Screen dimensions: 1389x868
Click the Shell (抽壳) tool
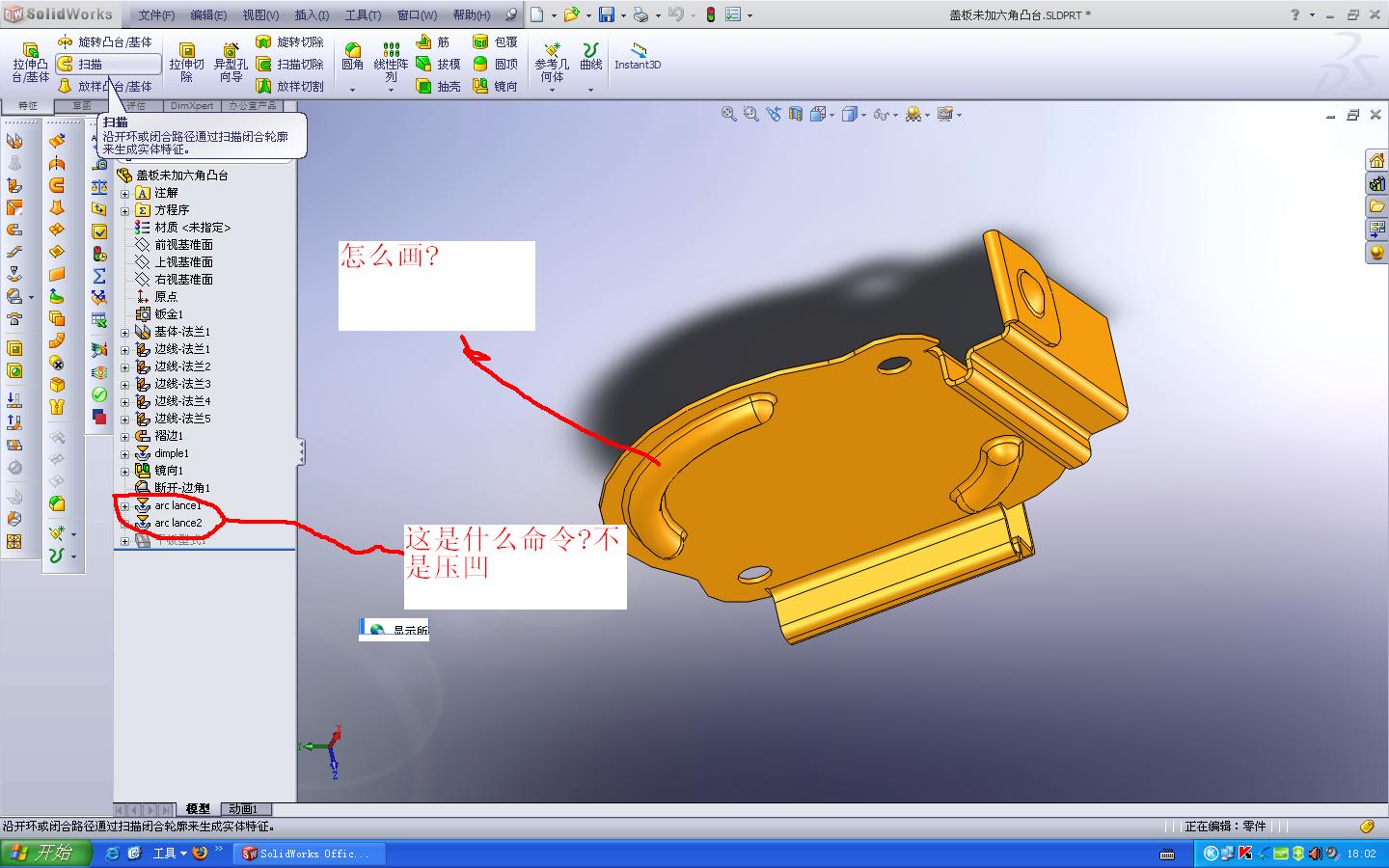pos(438,86)
